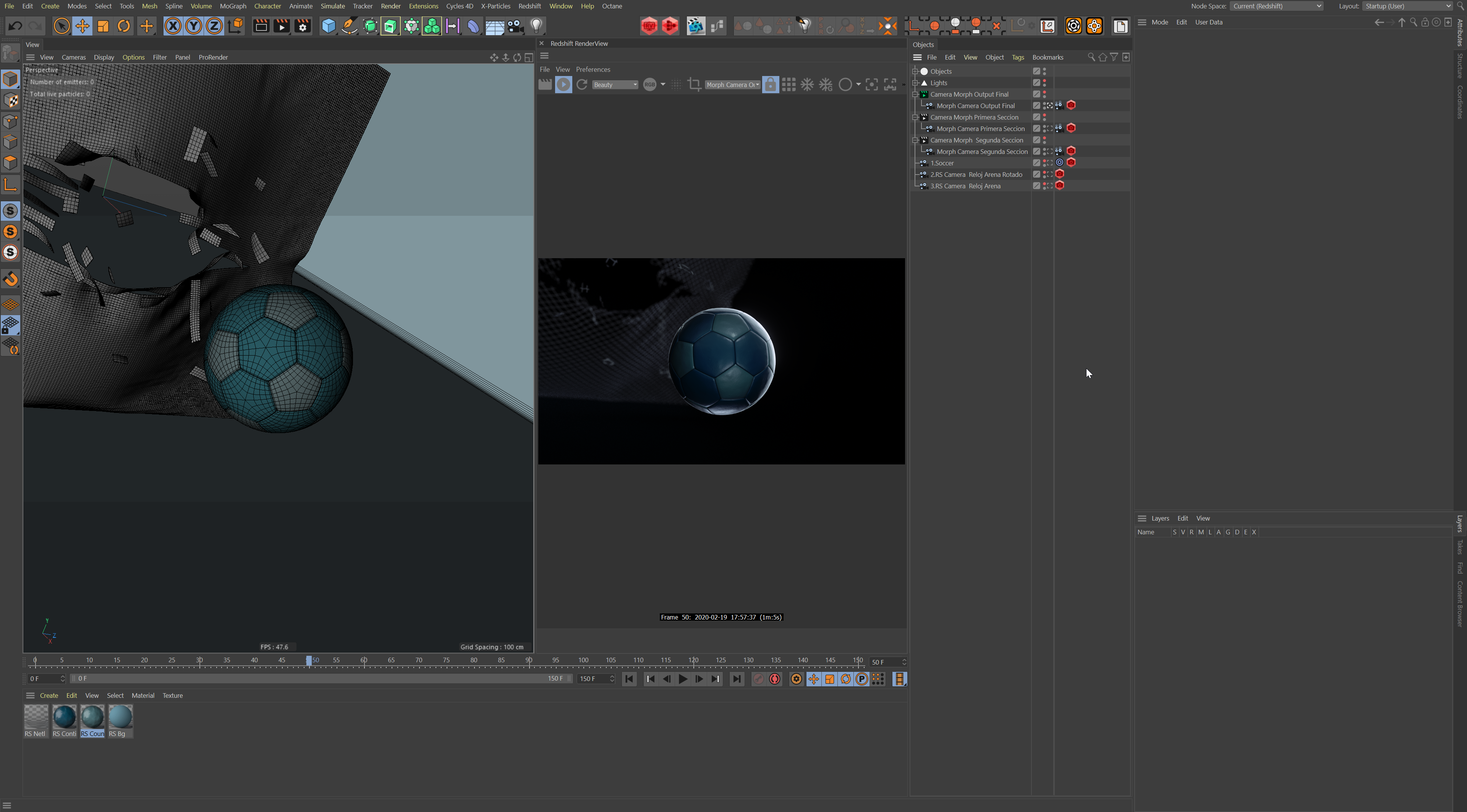Toggle X-axis lock button

coord(173,26)
